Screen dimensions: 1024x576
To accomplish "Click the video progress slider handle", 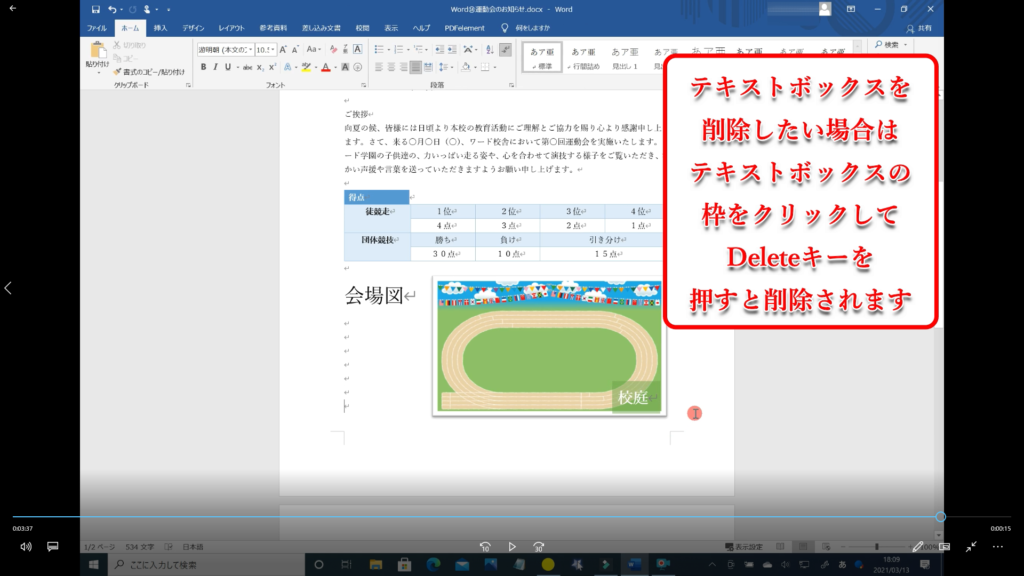I will click(x=940, y=517).
